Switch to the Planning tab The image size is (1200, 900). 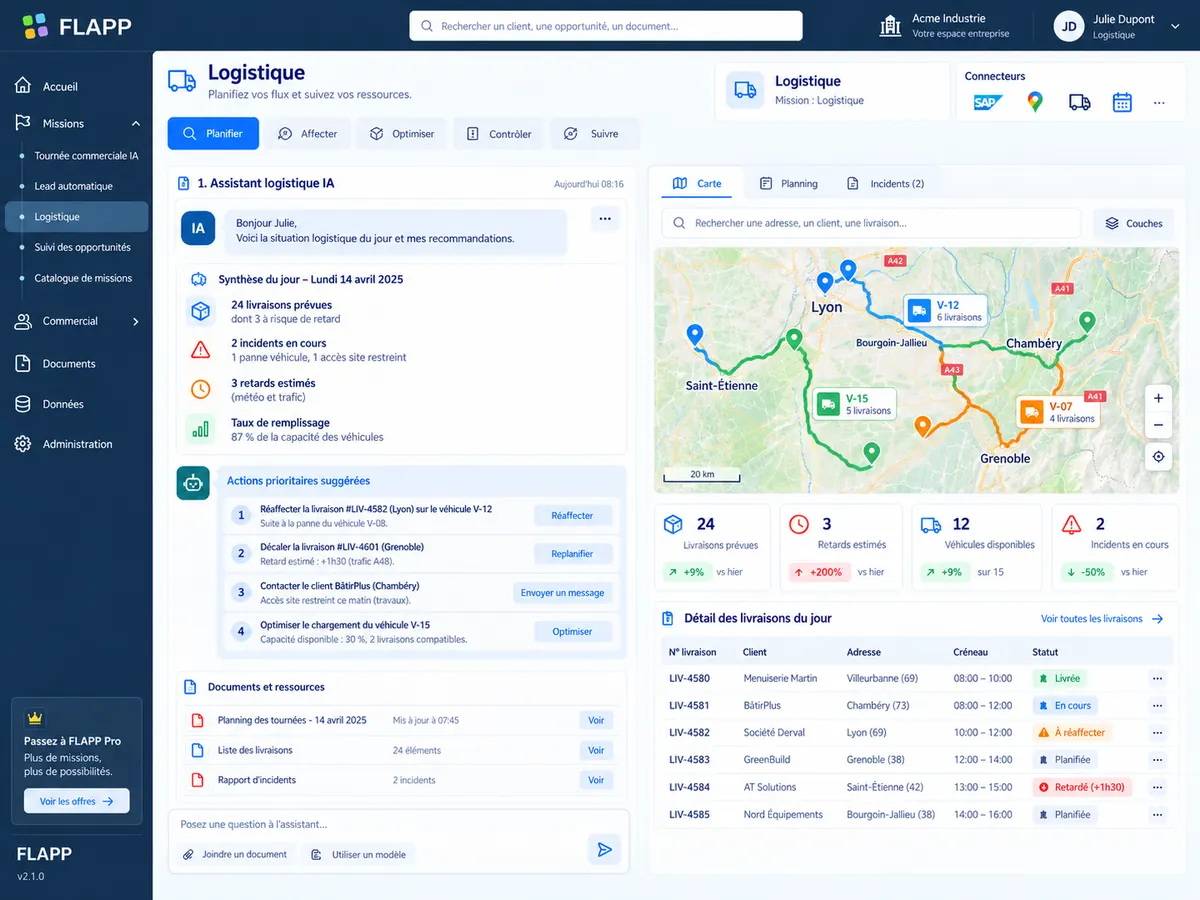[789, 184]
